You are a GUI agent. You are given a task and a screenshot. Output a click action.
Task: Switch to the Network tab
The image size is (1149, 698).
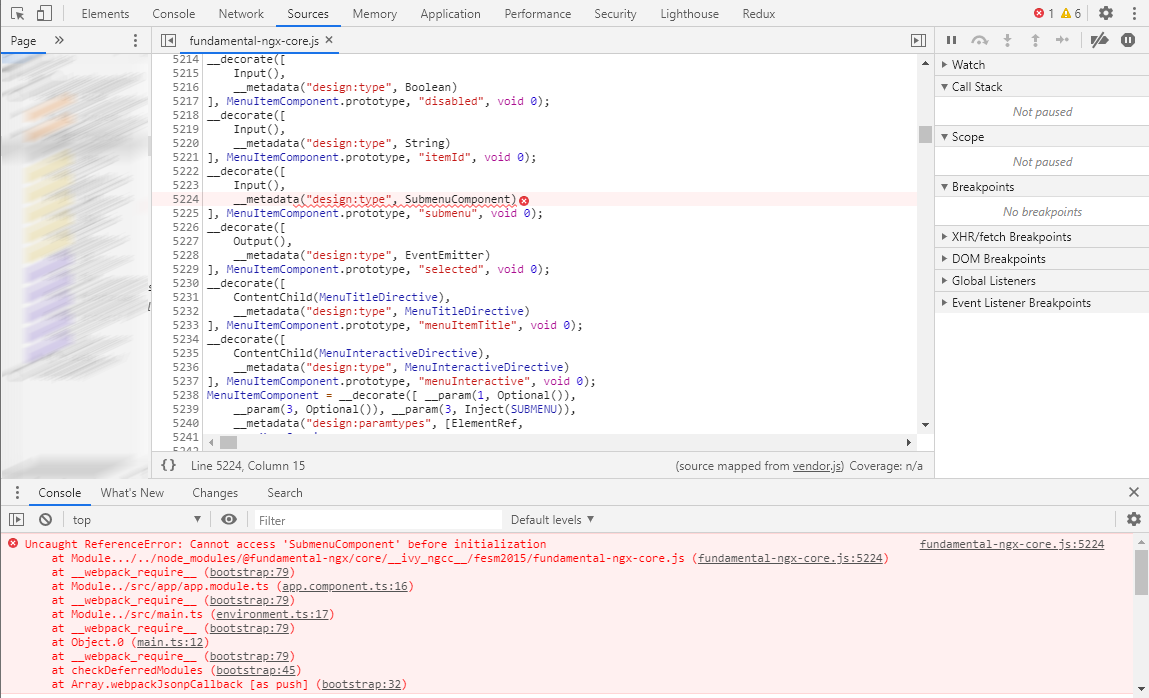[241, 13]
